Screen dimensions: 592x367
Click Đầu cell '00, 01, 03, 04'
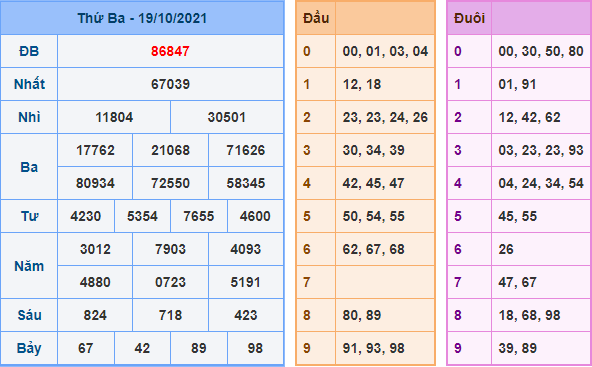[385, 51]
